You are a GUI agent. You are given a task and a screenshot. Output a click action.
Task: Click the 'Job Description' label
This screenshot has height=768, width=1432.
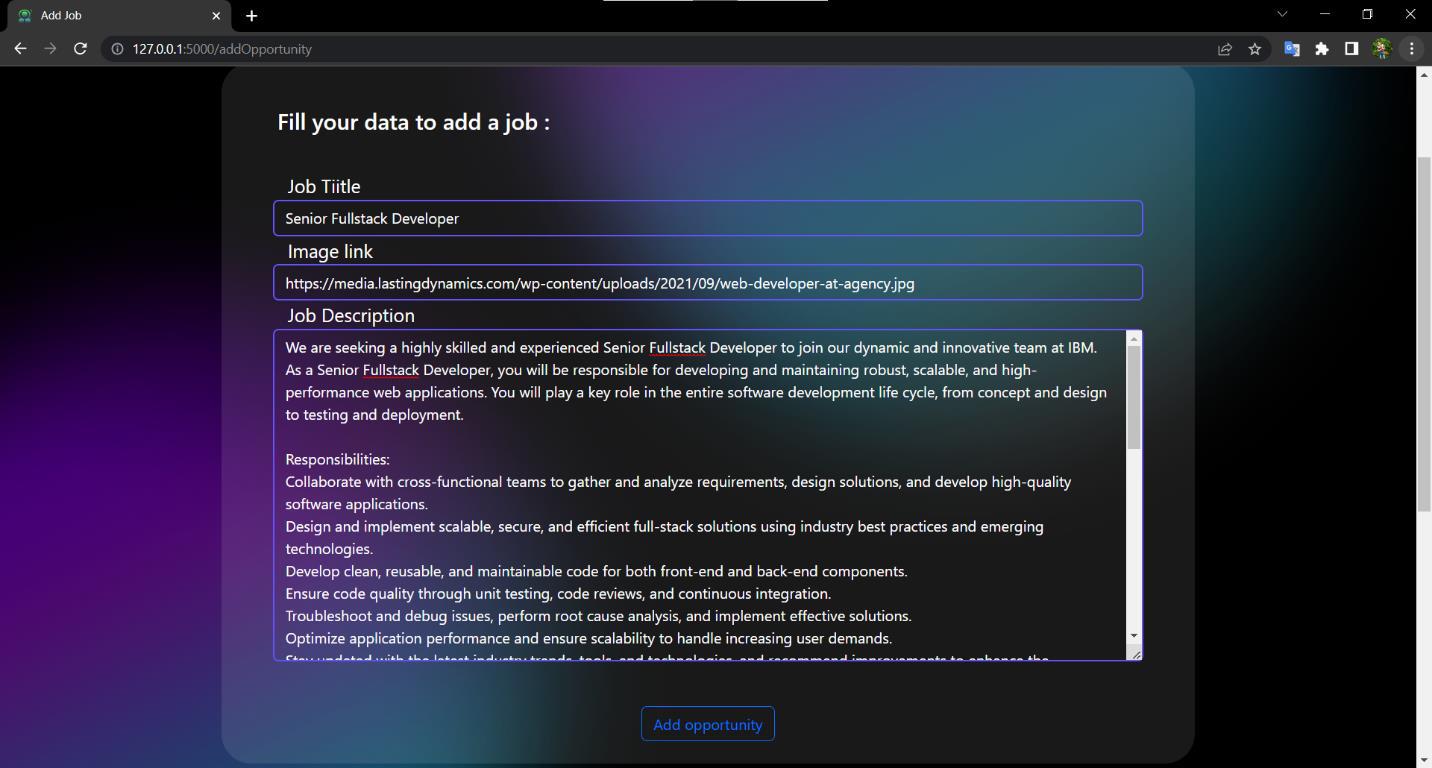tap(351, 315)
